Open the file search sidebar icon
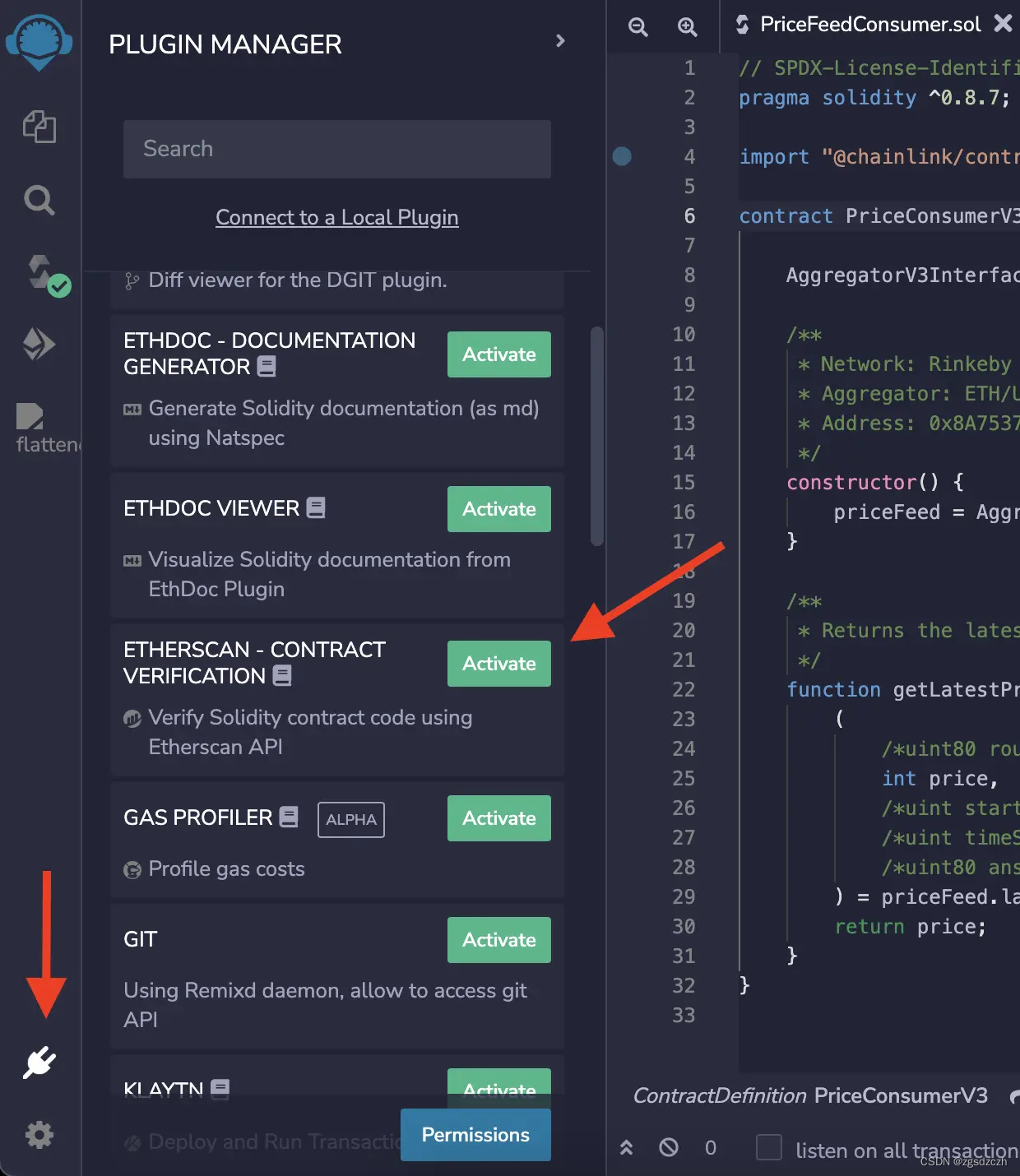This screenshot has height=1176, width=1020. [x=39, y=200]
